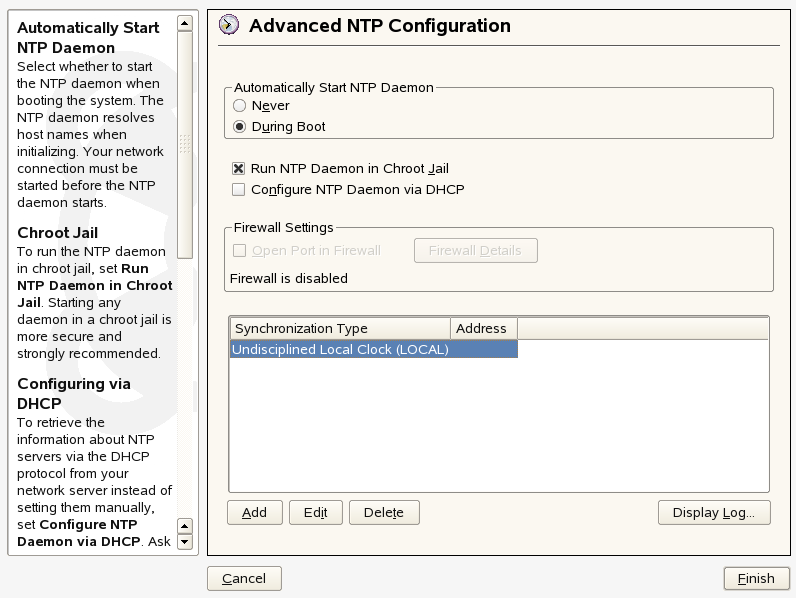Sort by Address column header
Screen dimensions: 796x598
tap(484, 328)
